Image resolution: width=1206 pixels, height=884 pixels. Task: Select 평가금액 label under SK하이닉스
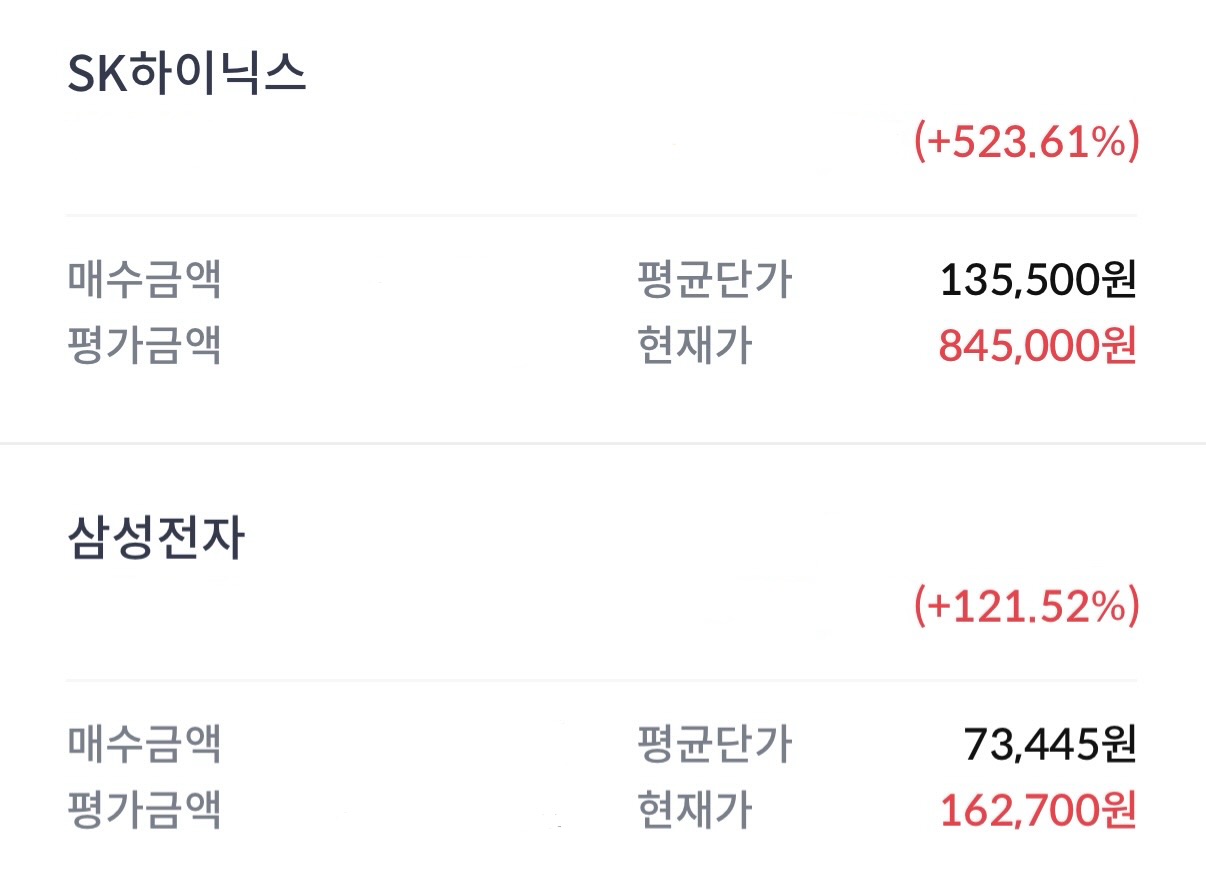(144, 346)
